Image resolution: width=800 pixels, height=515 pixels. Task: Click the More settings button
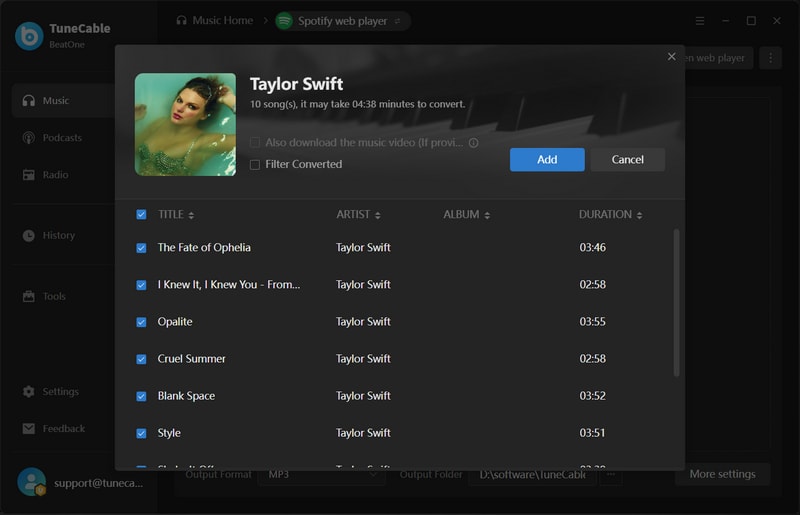coord(722,474)
